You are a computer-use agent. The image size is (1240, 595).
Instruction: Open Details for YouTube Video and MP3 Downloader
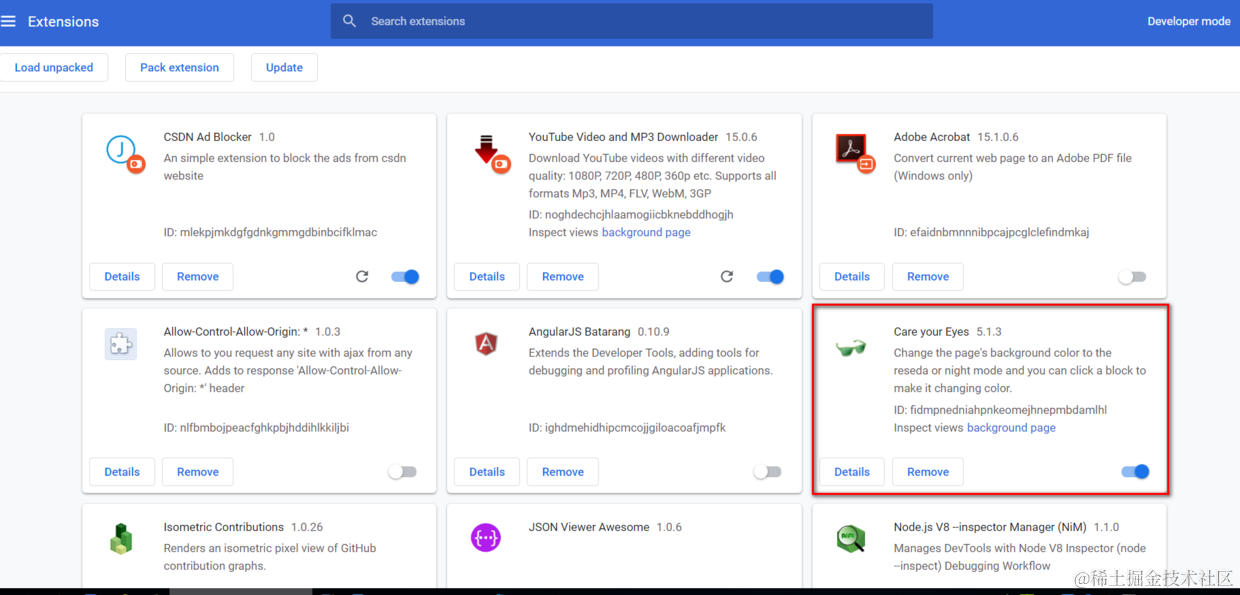[x=487, y=277]
